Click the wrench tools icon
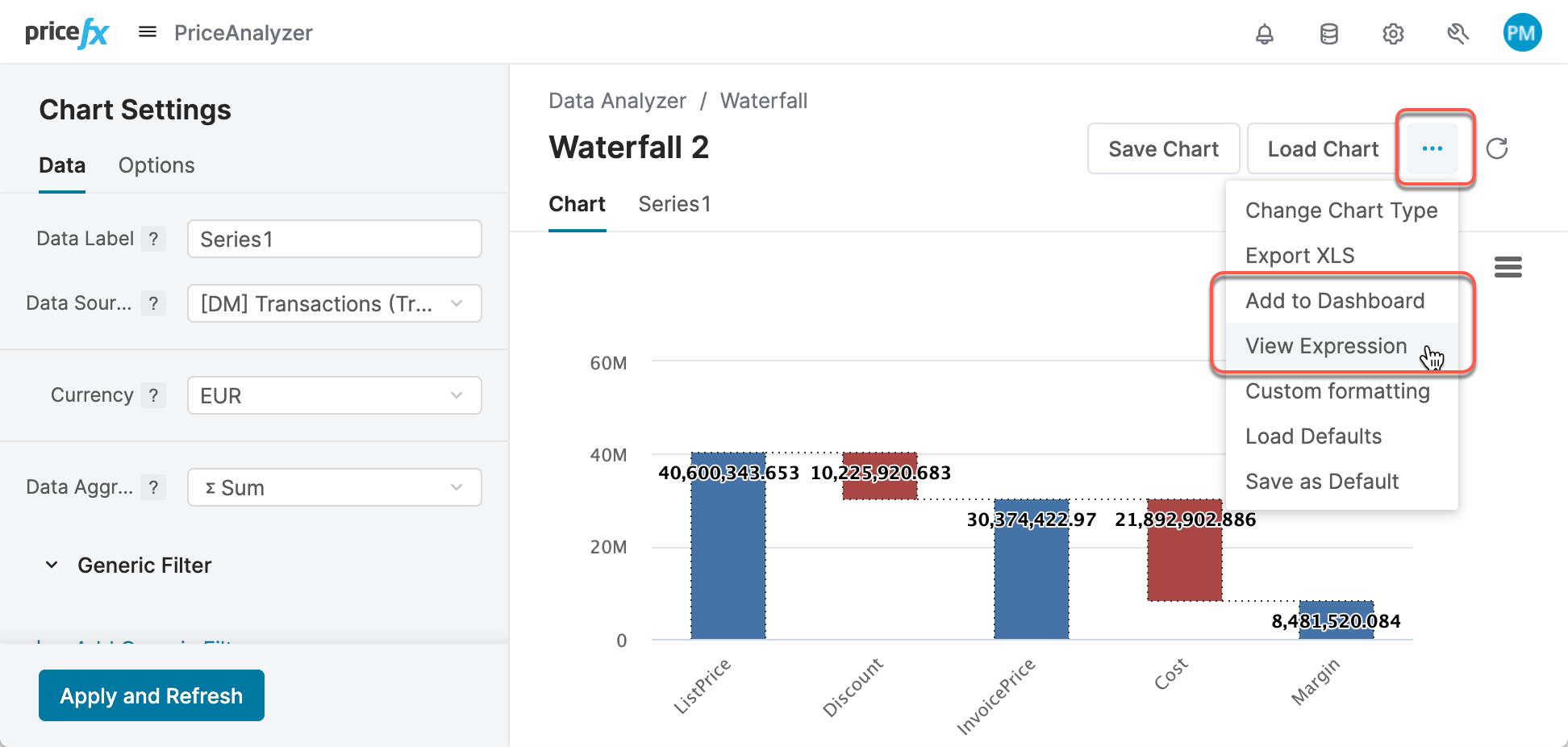Viewport: 1568px width, 747px height. 1457,34
